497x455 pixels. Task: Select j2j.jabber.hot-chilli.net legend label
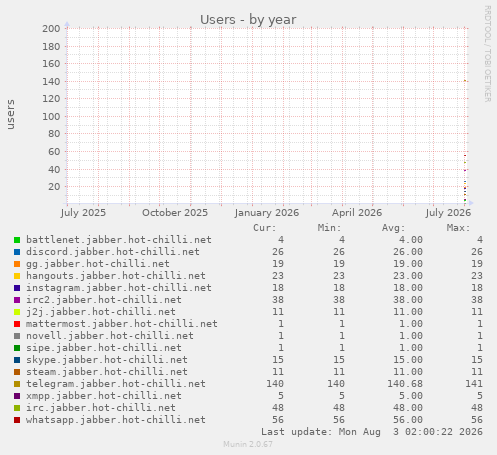click(x=101, y=312)
